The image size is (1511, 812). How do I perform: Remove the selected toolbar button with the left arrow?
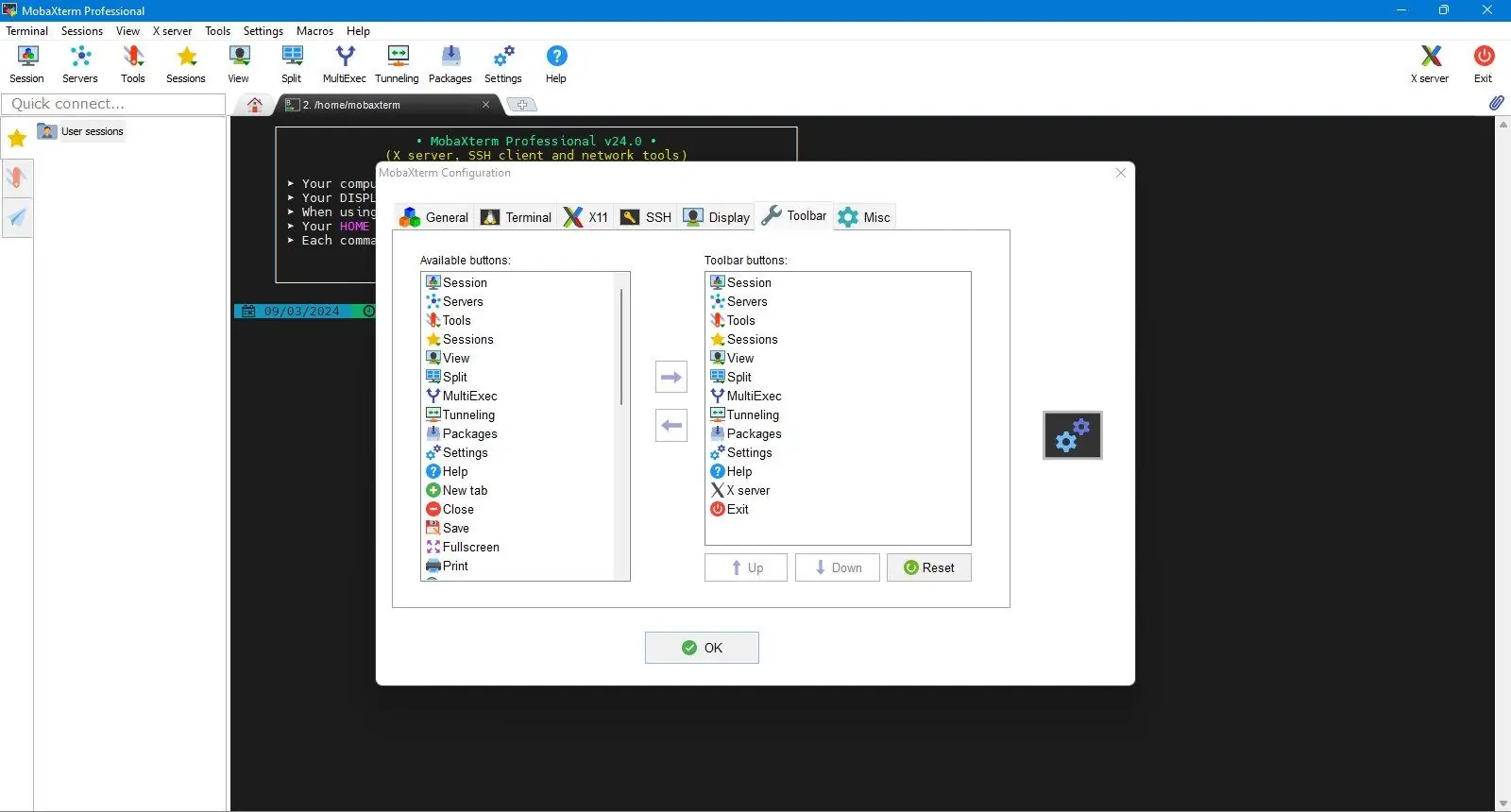[671, 426]
